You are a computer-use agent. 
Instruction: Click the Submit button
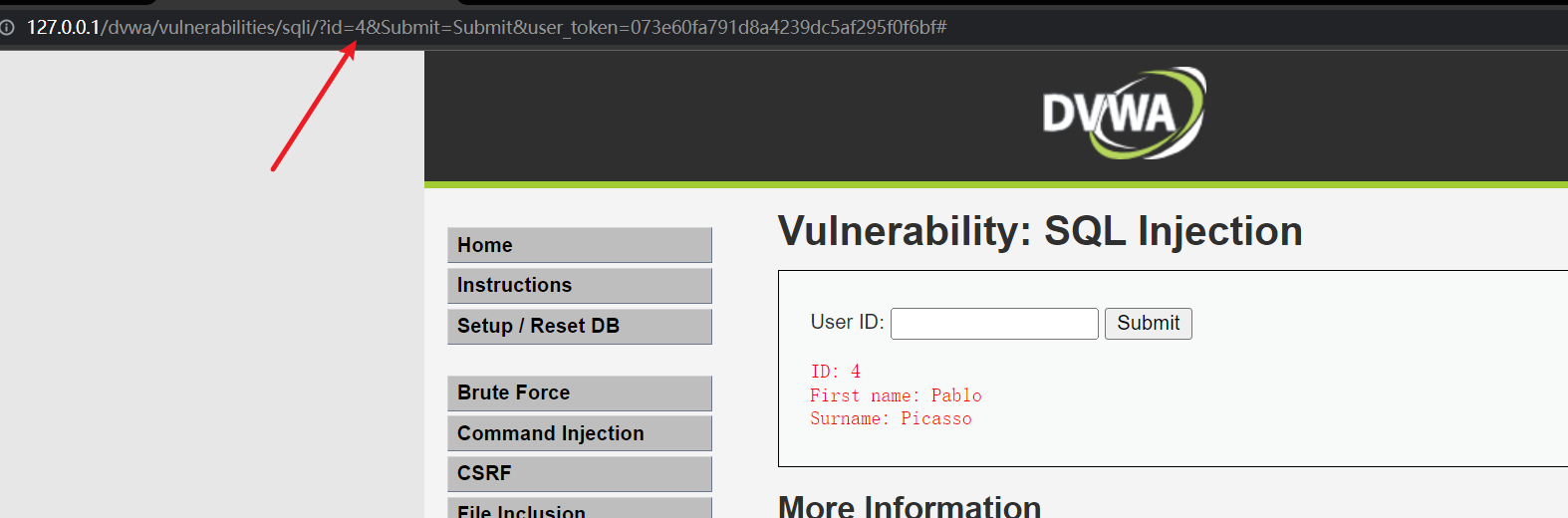pos(1148,324)
